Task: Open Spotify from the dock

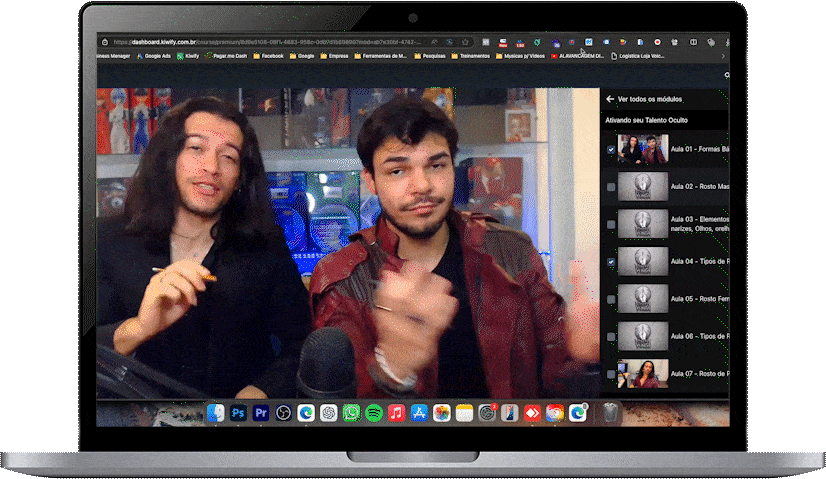Action: click(x=374, y=413)
